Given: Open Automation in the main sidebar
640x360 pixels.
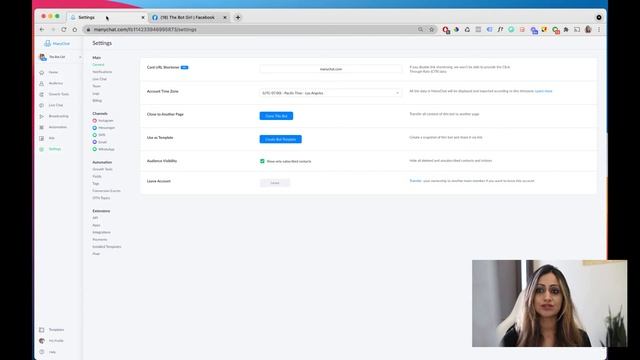Looking at the screenshot, I should (x=58, y=127).
